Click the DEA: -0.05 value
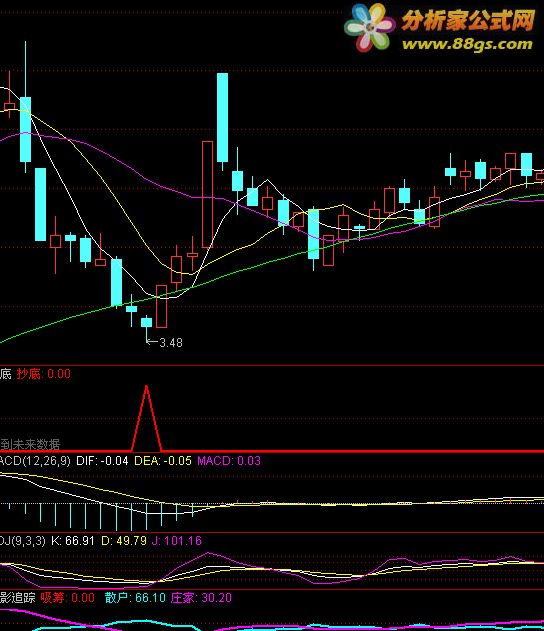544x631 pixels. [x=163, y=460]
